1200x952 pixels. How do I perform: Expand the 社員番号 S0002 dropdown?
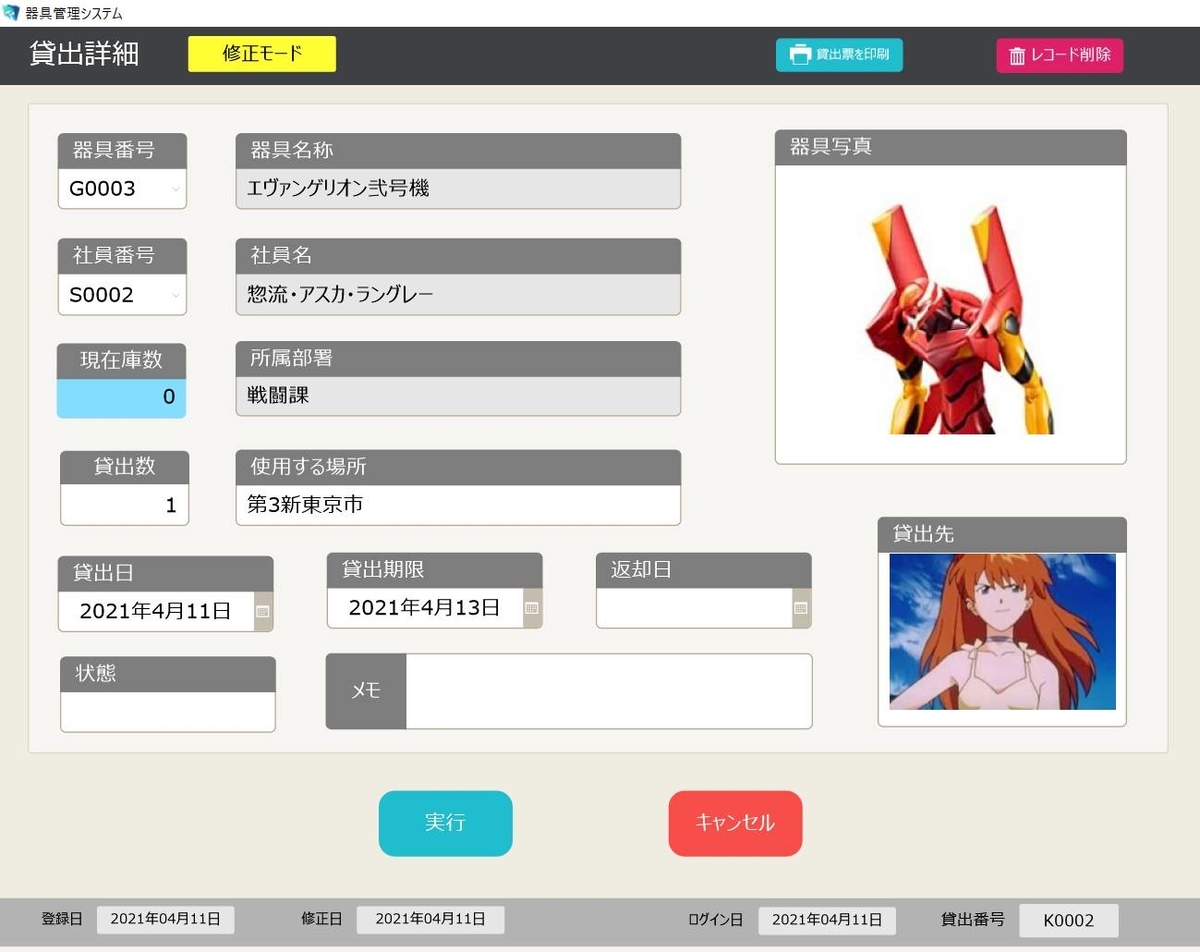[176, 295]
